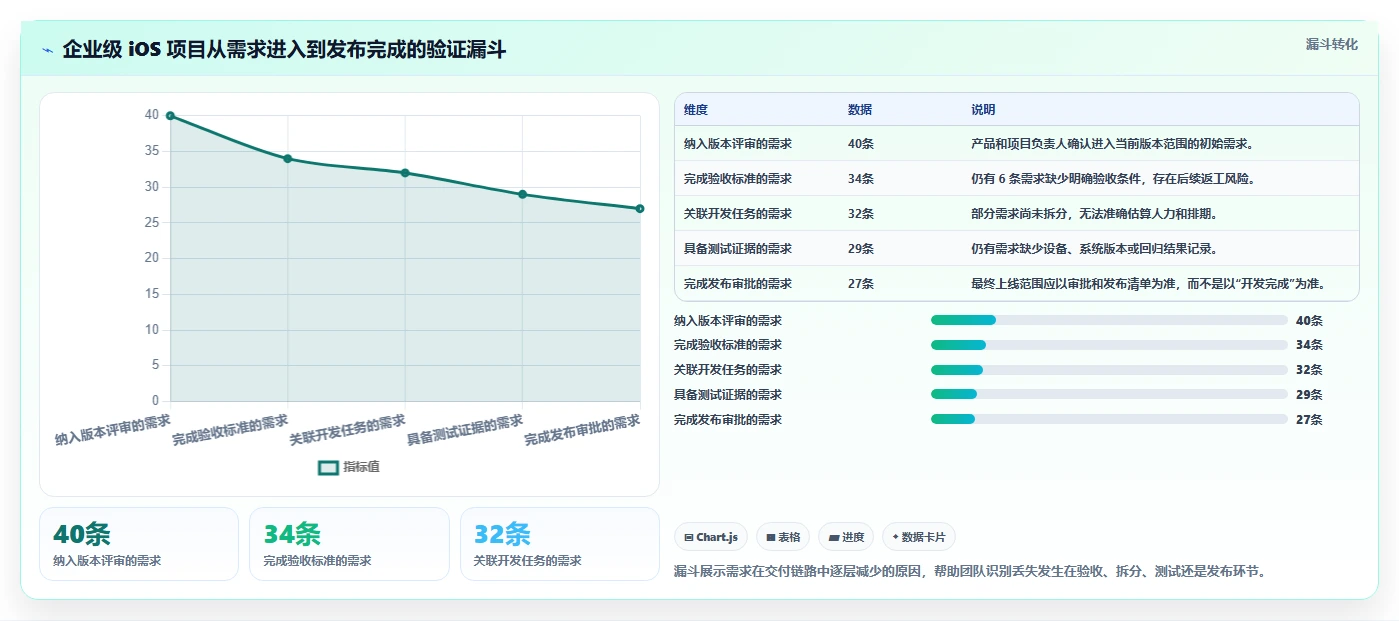Click progress list label 完成发布审批的需求
1399x621 pixels.
point(728,420)
